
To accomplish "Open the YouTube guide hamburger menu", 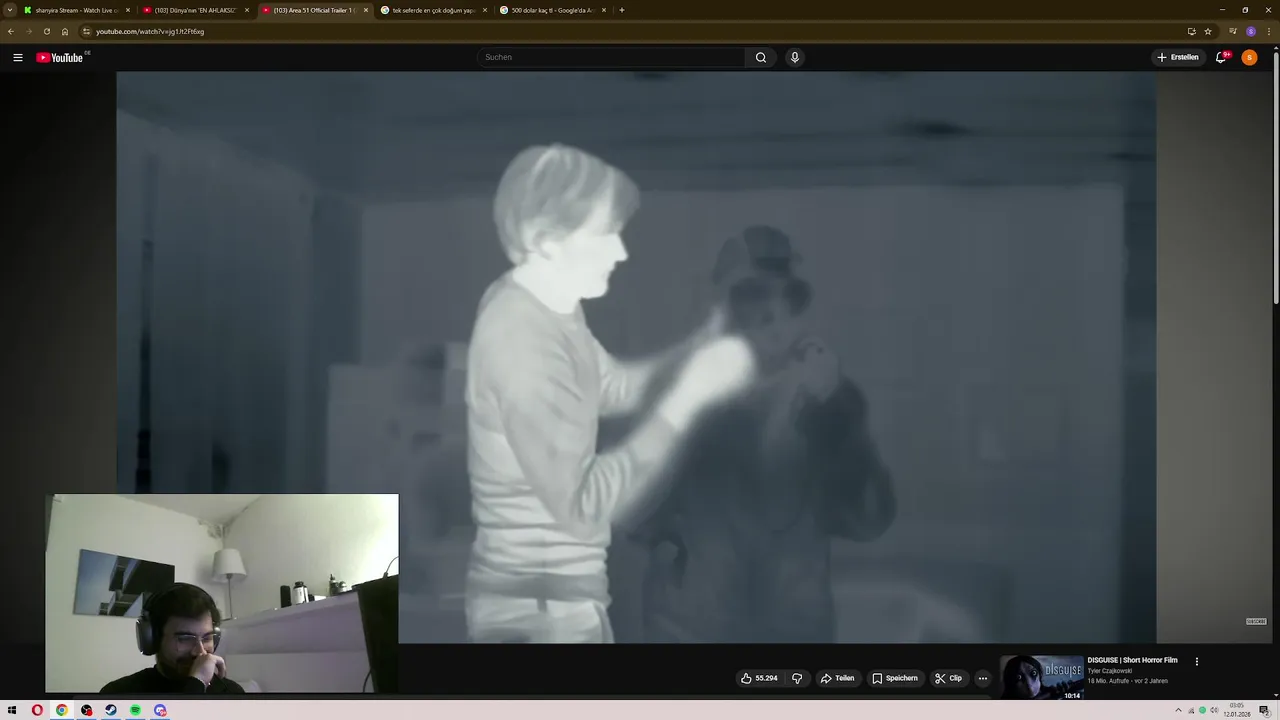I will pyautogui.click(x=17, y=57).
